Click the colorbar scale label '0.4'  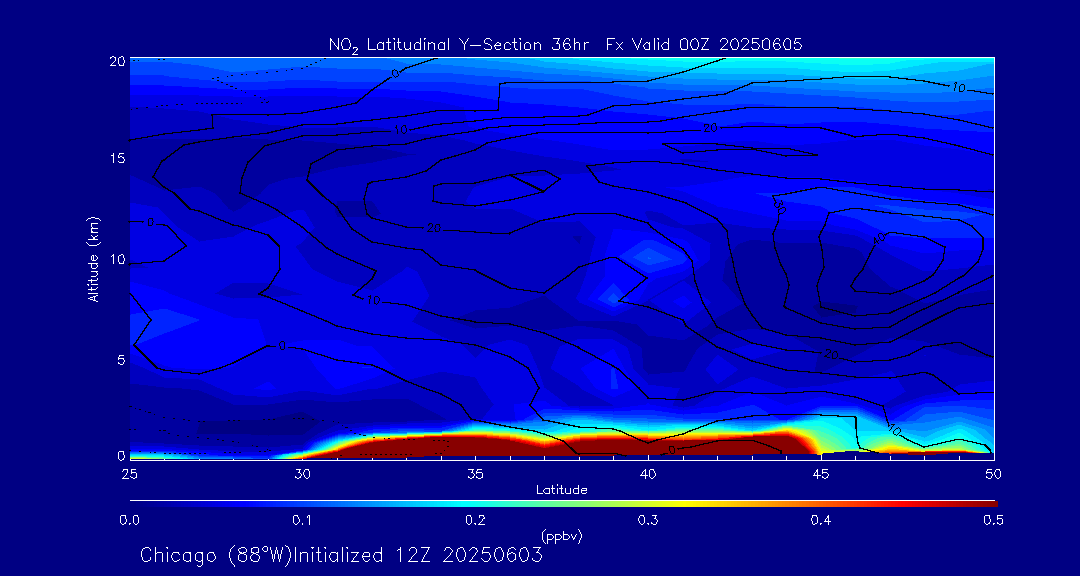[x=820, y=521]
